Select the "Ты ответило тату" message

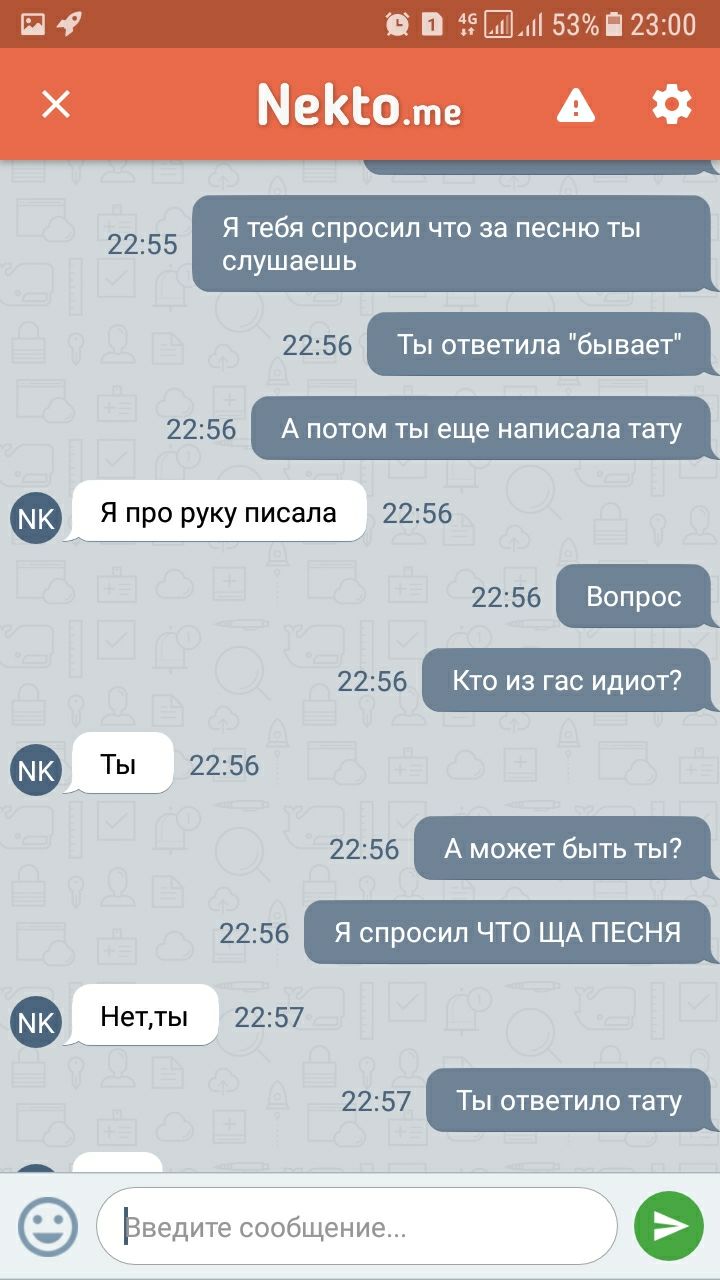(568, 1101)
